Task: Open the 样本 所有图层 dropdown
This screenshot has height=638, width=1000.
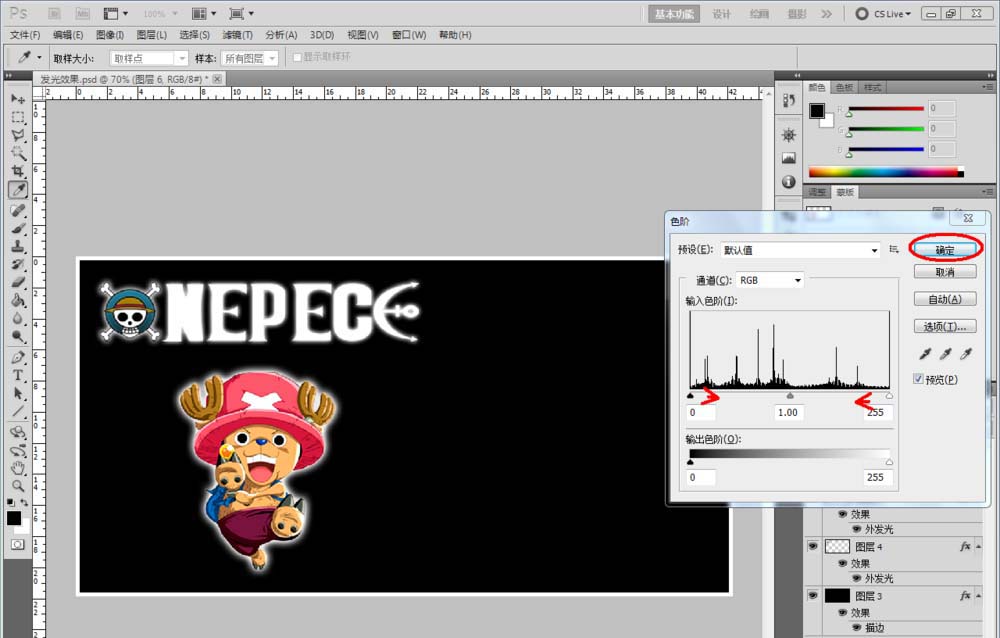Action: click(x=249, y=58)
